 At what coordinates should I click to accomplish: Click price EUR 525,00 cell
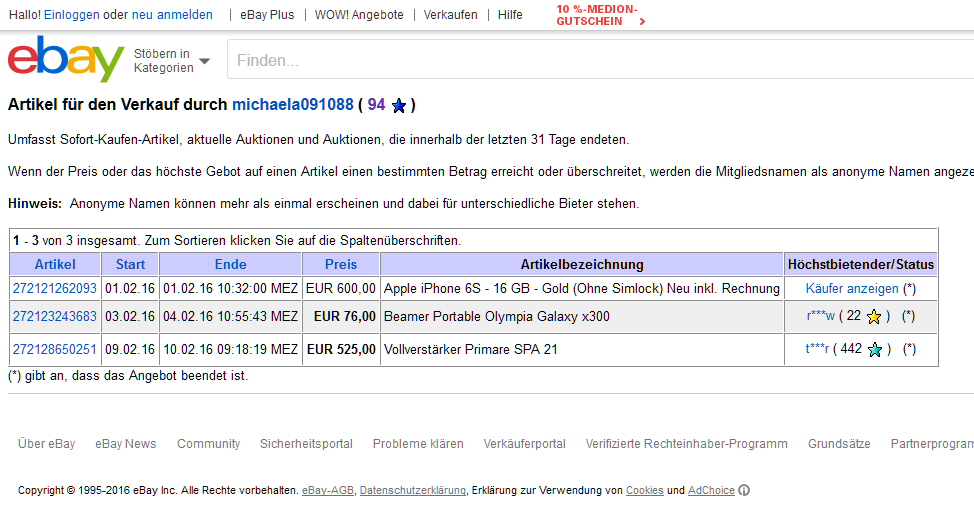pyautogui.click(x=342, y=349)
